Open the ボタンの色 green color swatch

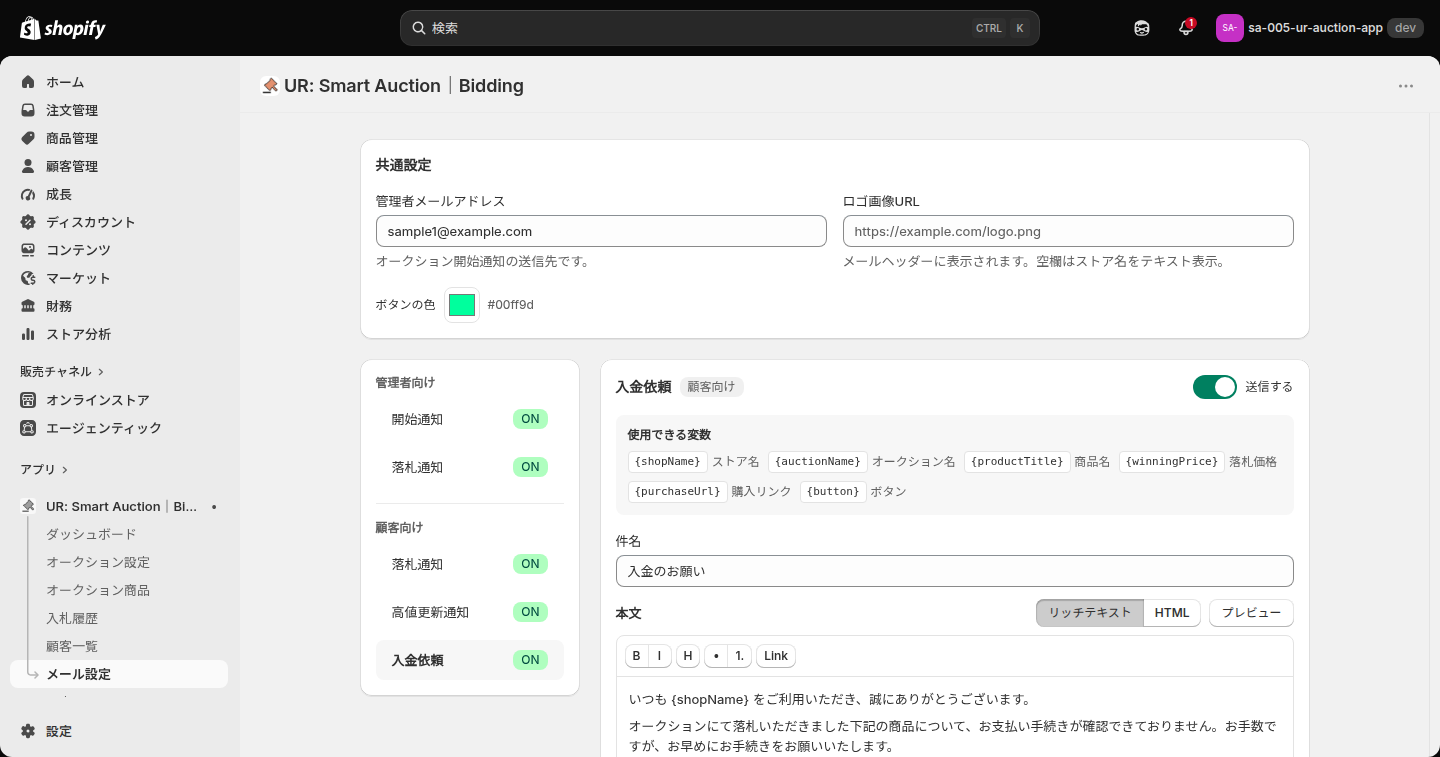[x=462, y=305]
